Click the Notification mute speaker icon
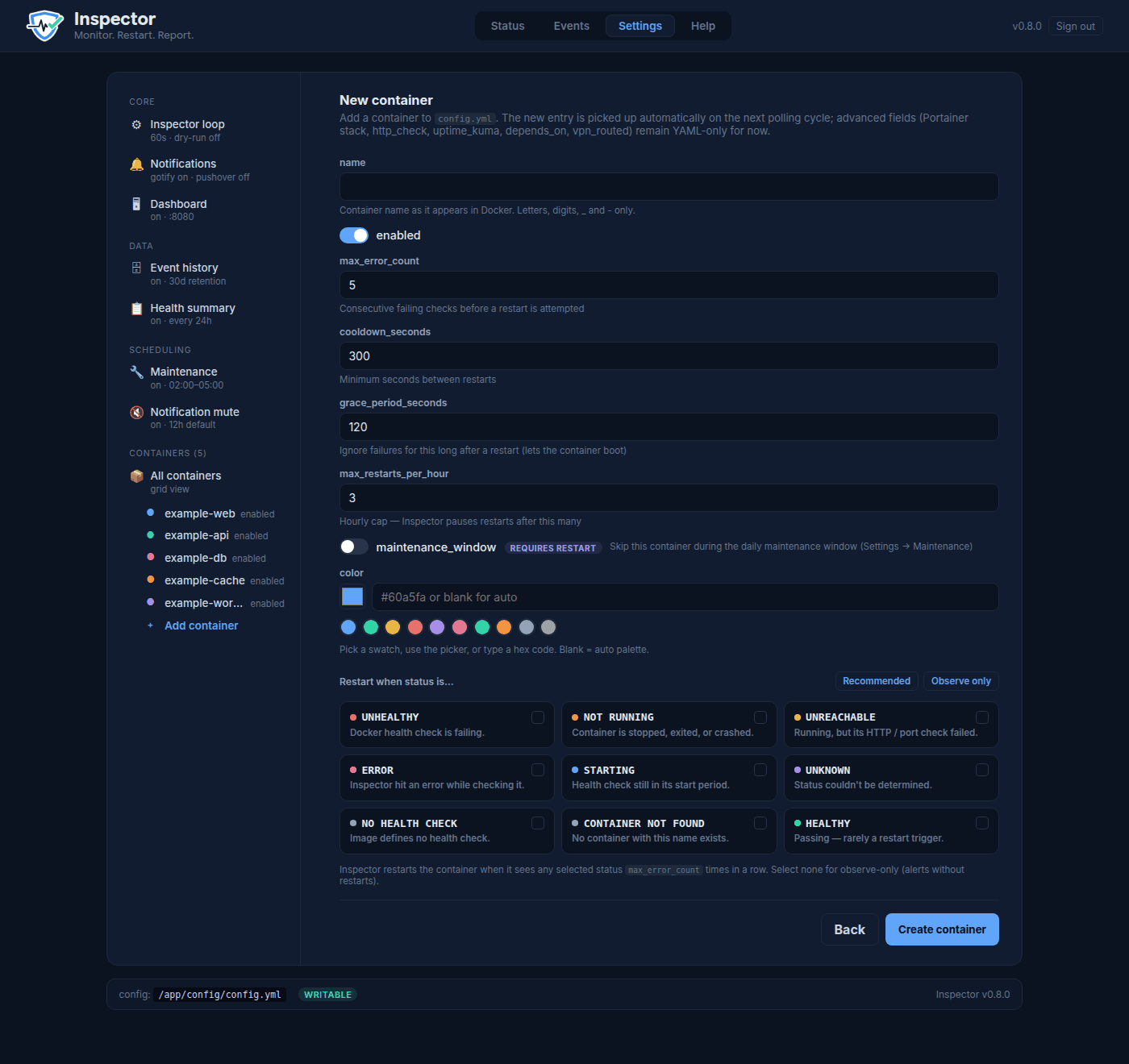The height and width of the screenshot is (1064, 1129). 136,412
